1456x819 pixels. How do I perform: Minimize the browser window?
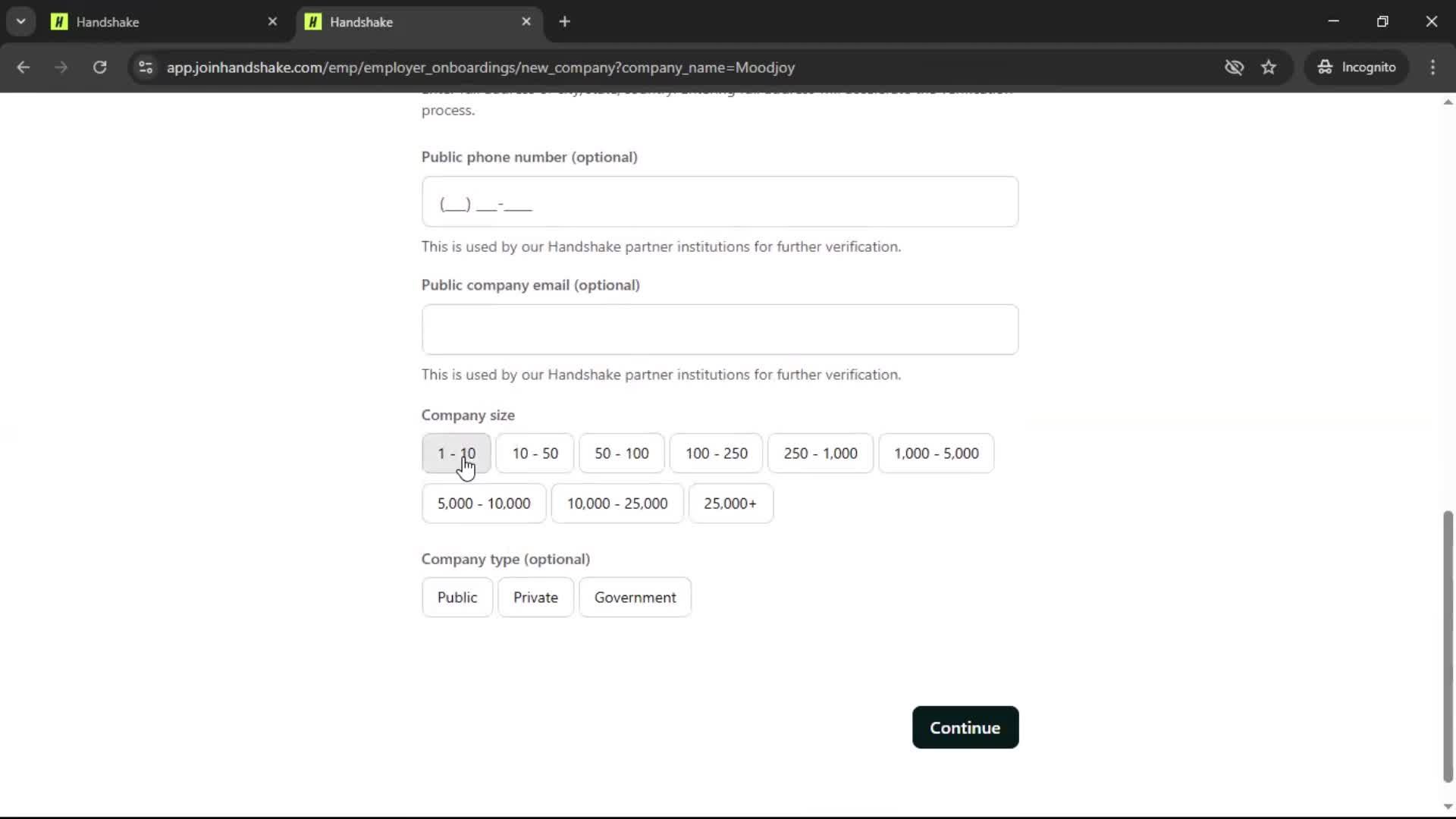[1334, 21]
